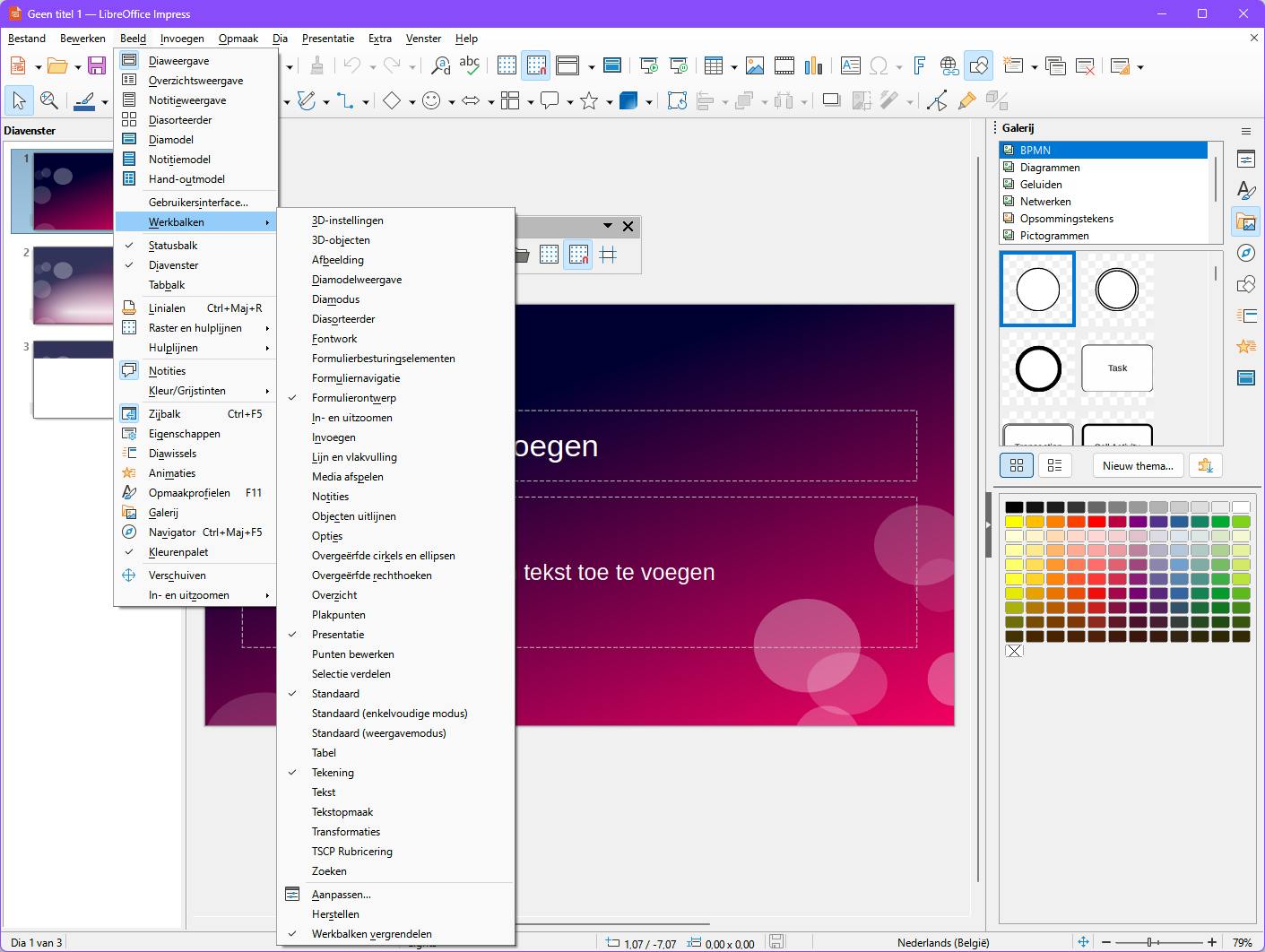Screen dimensions: 1265x952
Task: Open sidebar Properties deck icon
Action: pos(1245,160)
